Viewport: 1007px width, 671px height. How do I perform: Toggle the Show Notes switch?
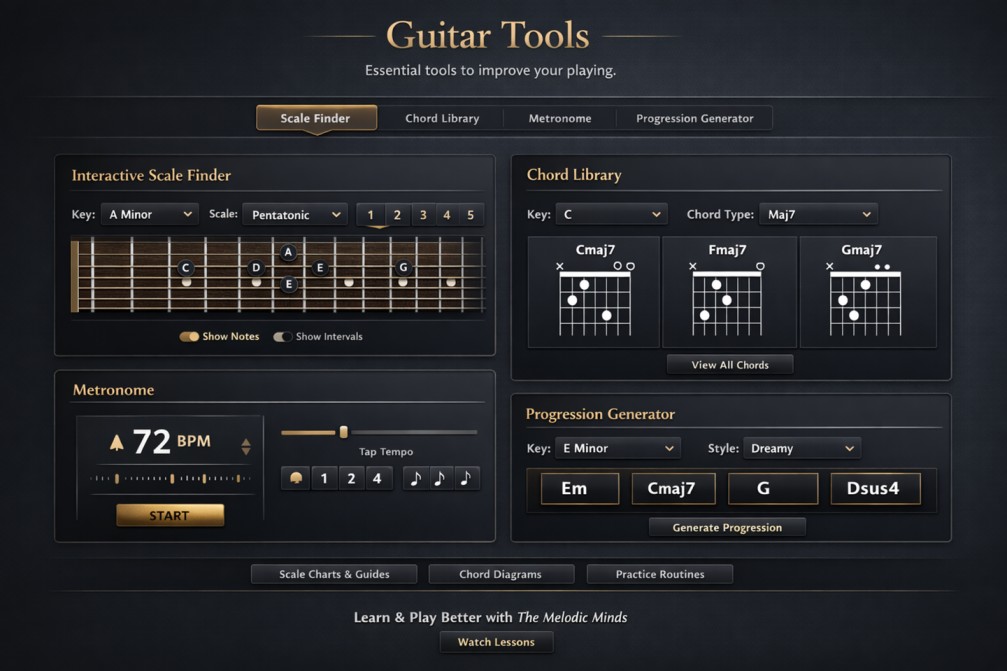[x=189, y=336]
